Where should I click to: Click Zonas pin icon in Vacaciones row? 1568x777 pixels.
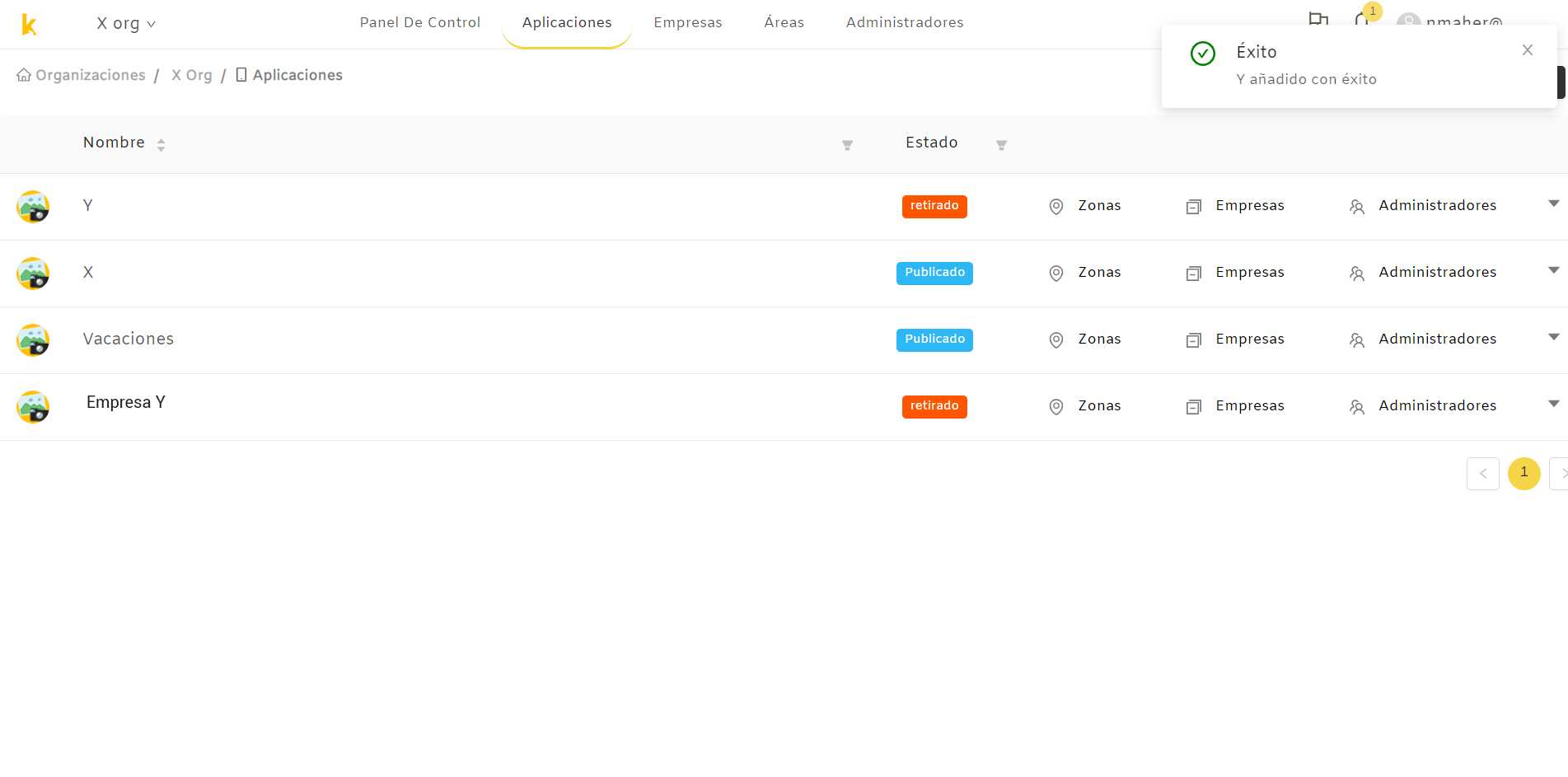[1056, 340]
